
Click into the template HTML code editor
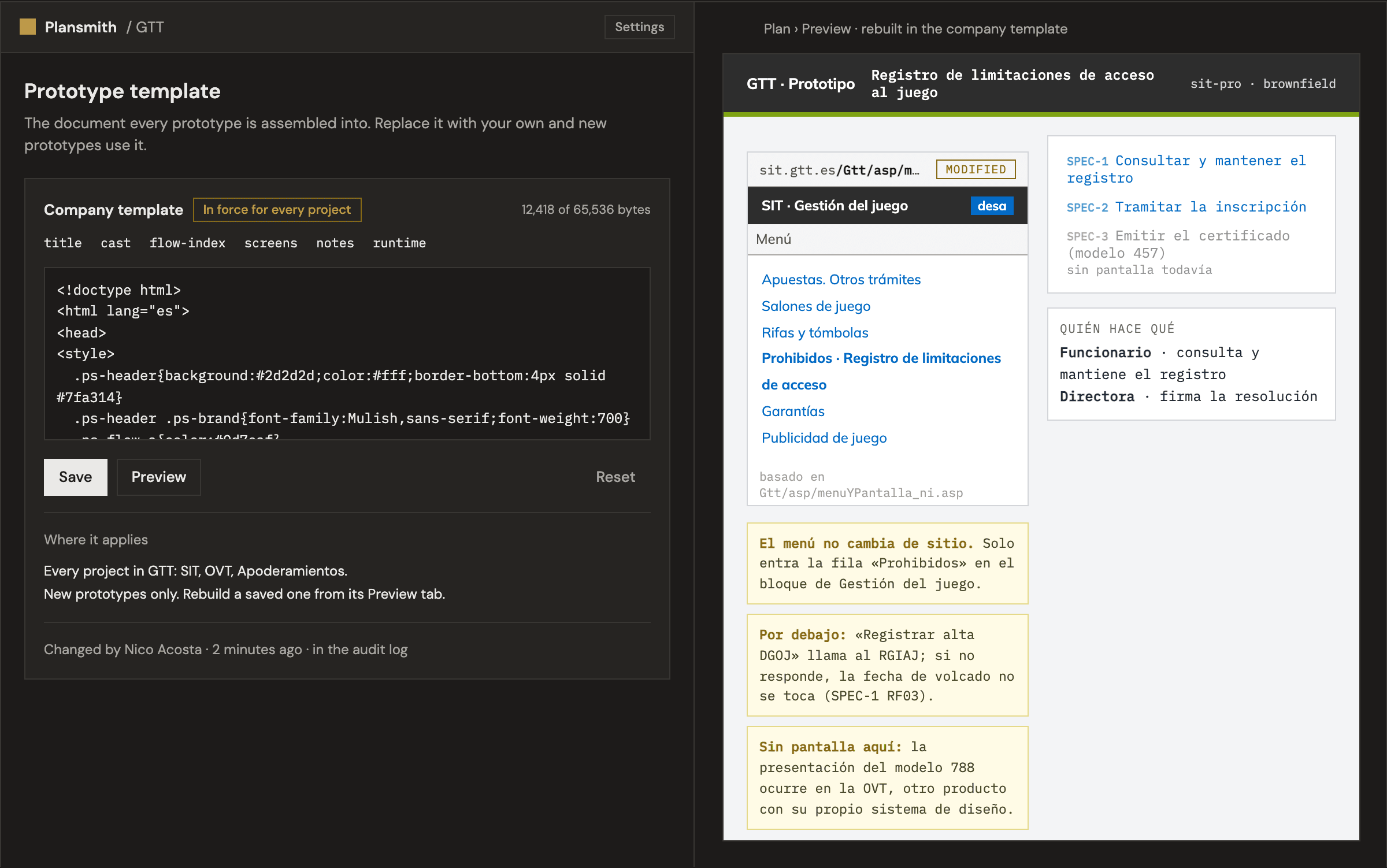[x=347, y=353]
